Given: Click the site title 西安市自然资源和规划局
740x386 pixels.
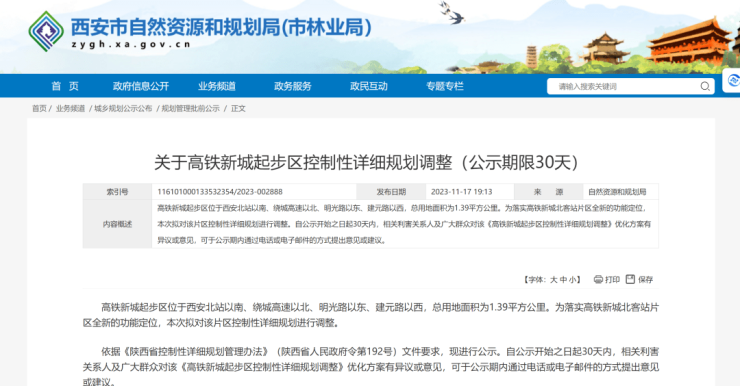Looking at the screenshot, I should click(x=221, y=27).
